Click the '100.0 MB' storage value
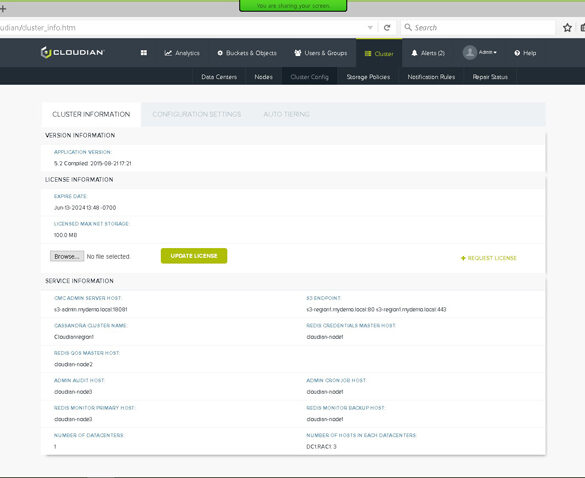Viewport: 585px width, 478px height. [65, 235]
